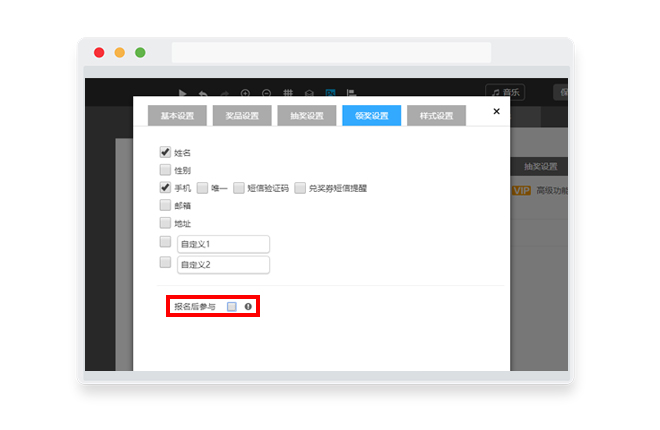Click the green maximize window dot
Screen dimensions: 660x430
pos(140,53)
